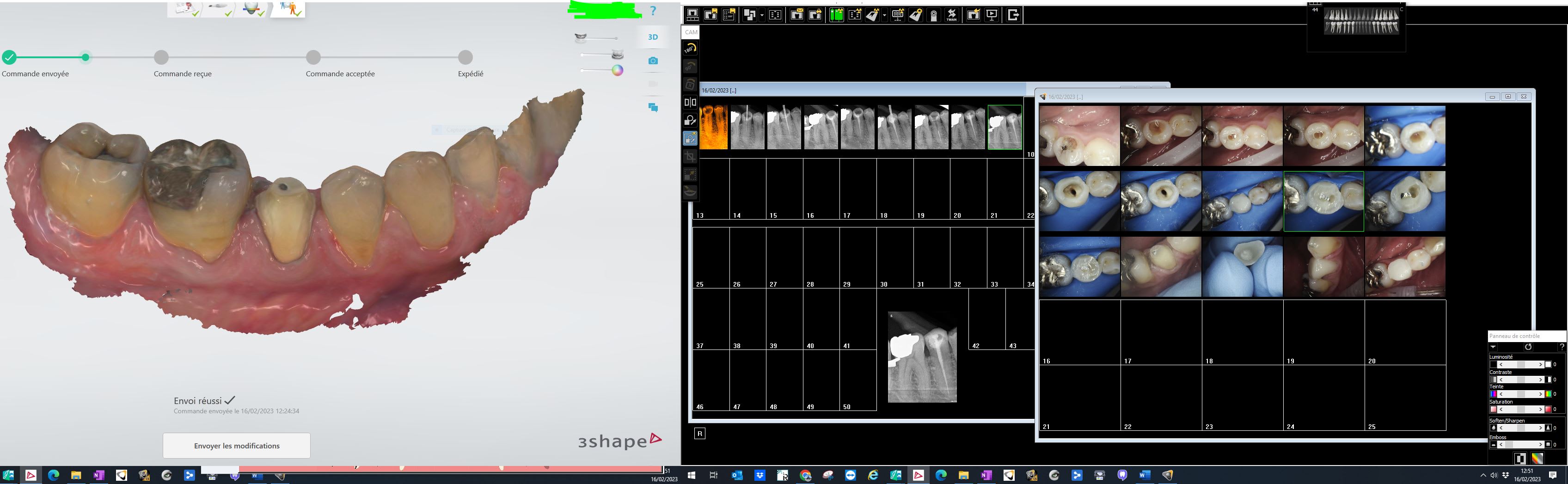Switch to the 3D view tab
The image size is (1568, 484).
pyautogui.click(x=653, y=37)
